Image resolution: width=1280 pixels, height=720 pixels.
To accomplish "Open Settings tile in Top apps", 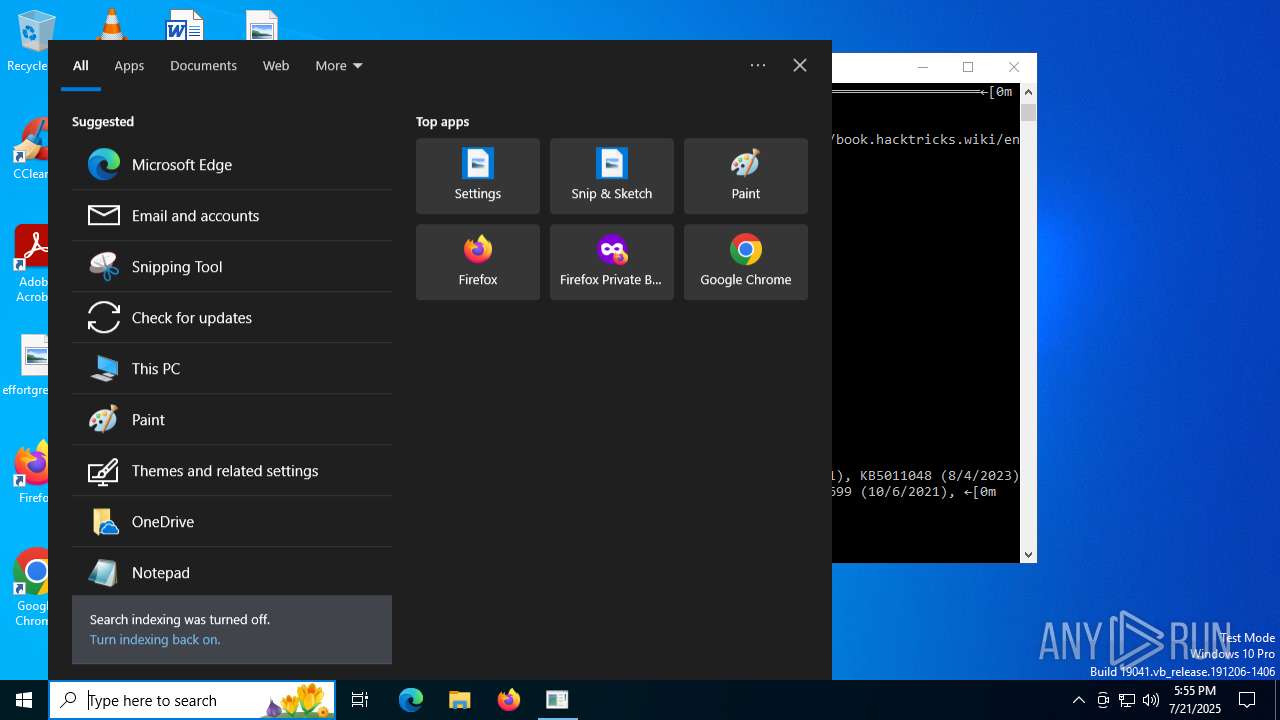I will tap(478, 176).
